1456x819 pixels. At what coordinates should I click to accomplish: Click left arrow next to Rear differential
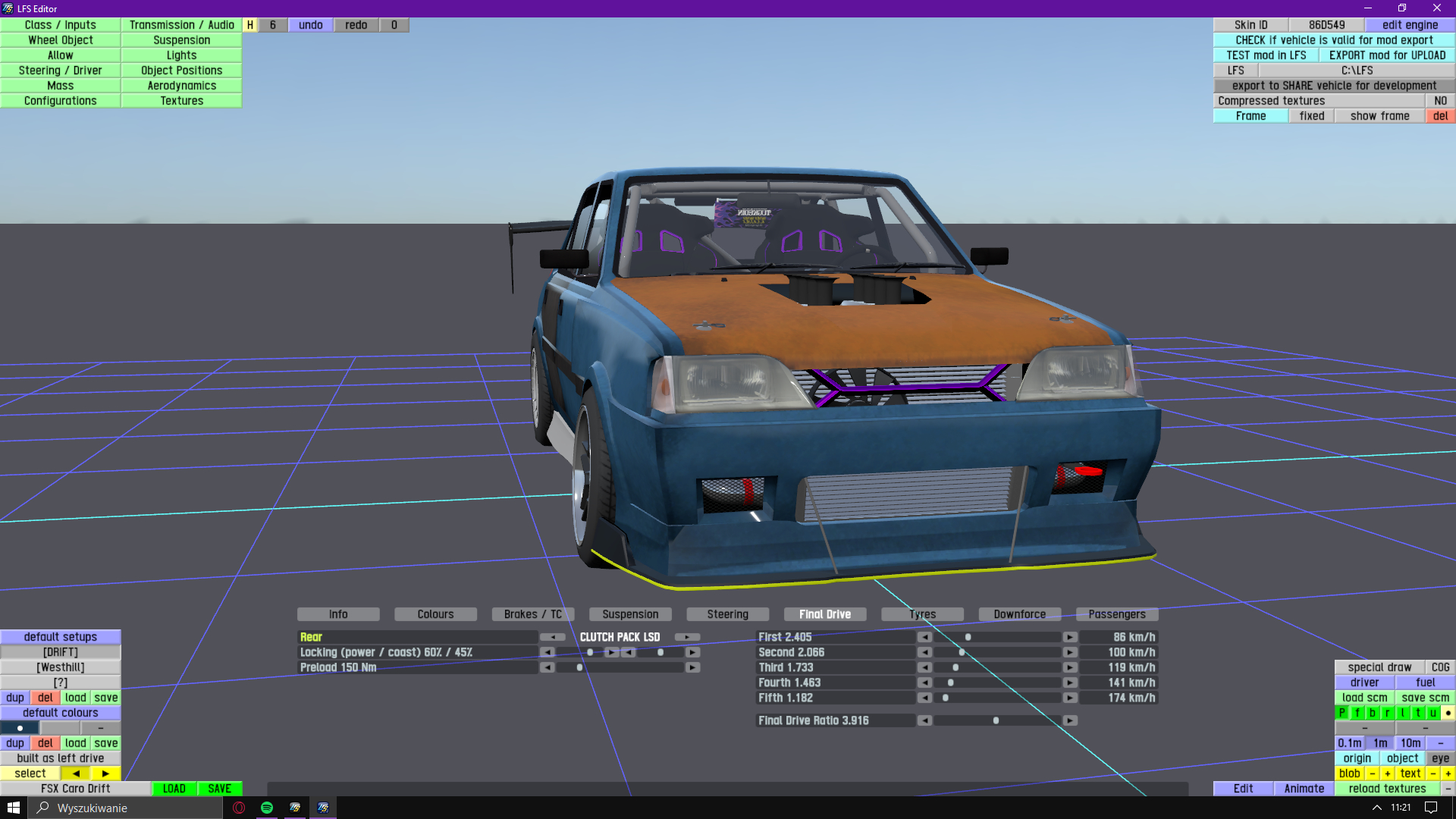[553, 637]
